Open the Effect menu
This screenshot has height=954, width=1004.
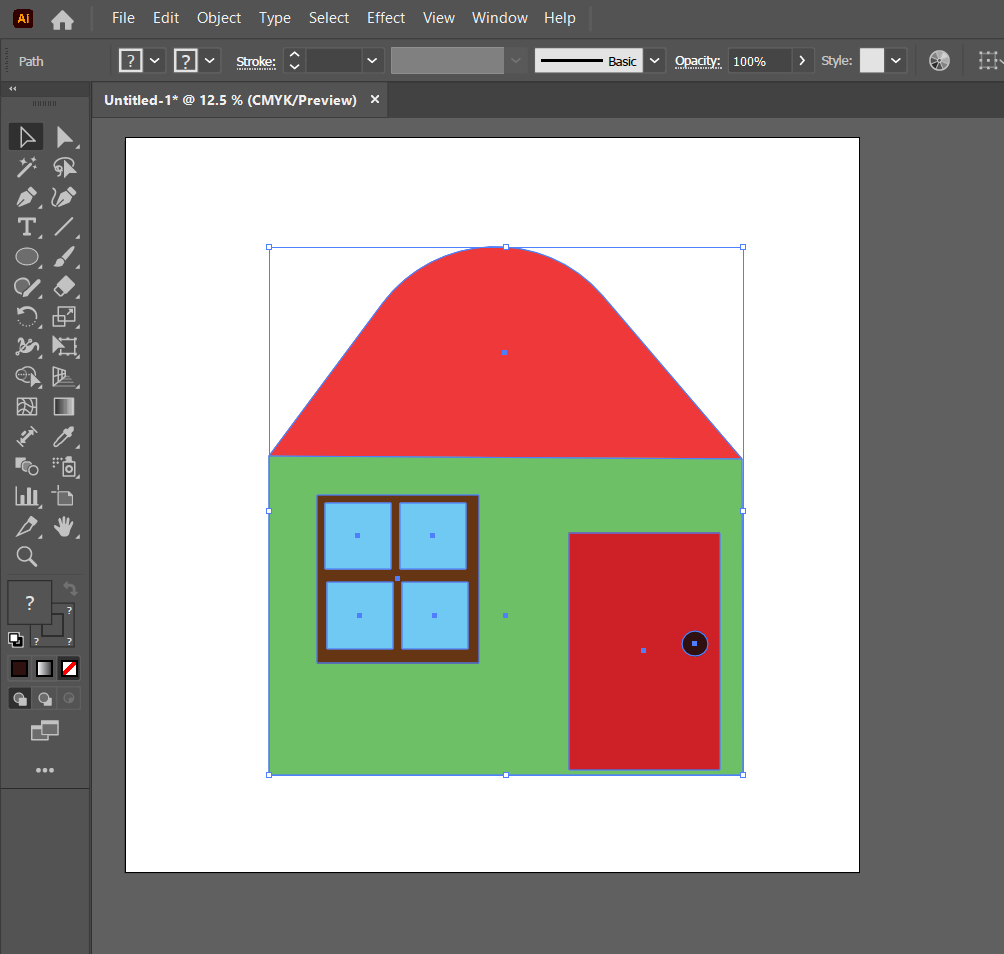pyautogui.click(x=385, y=18)
